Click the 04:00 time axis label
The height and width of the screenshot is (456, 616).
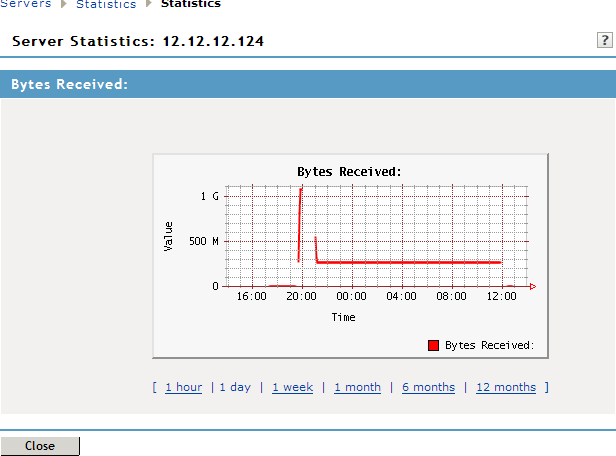[401, 296]
